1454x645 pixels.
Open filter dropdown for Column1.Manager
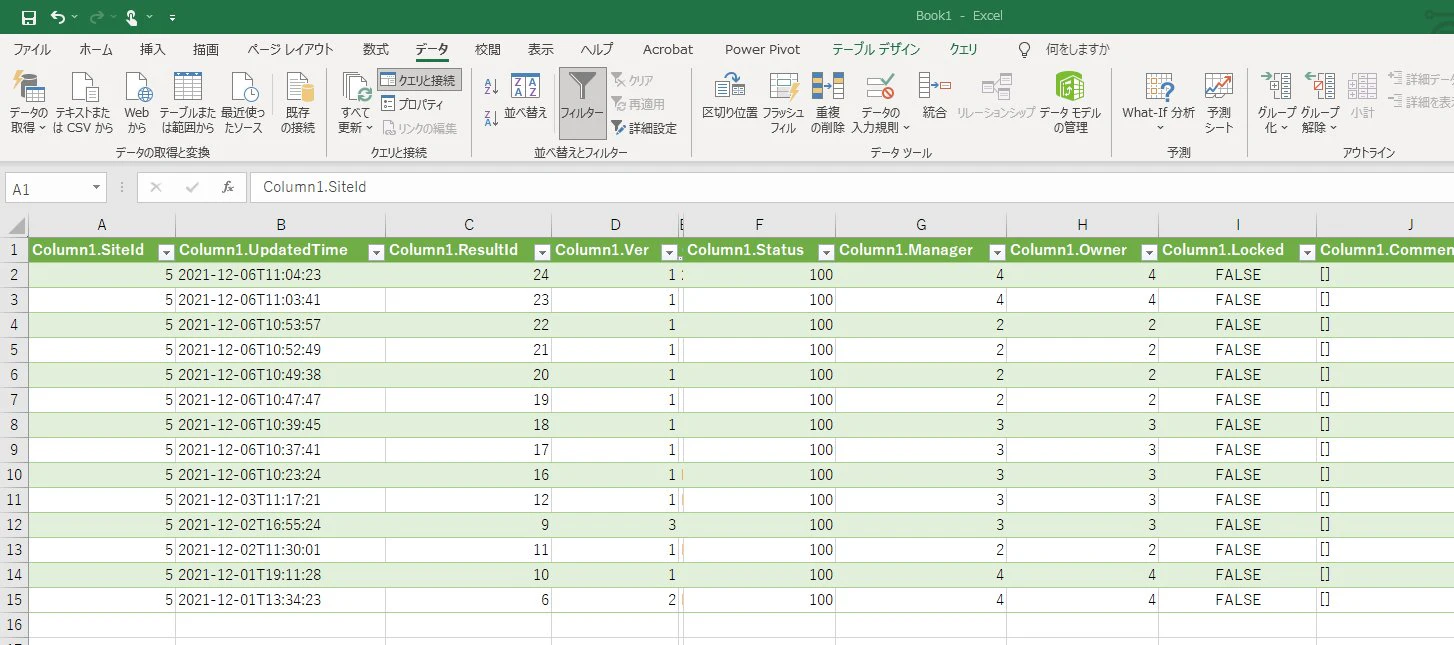[x=997, y=252]
